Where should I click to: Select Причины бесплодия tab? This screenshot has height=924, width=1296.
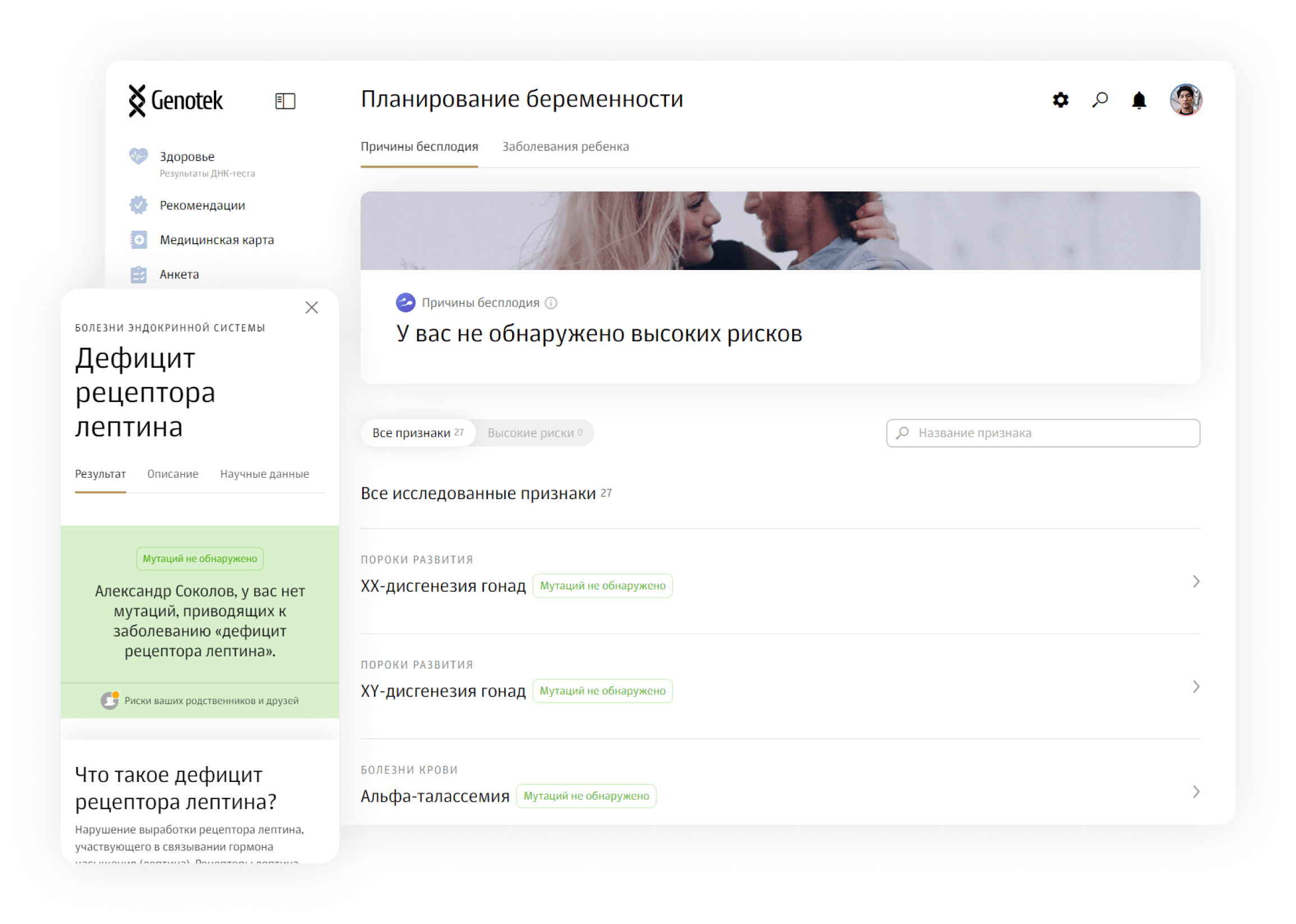coord(419,147)
